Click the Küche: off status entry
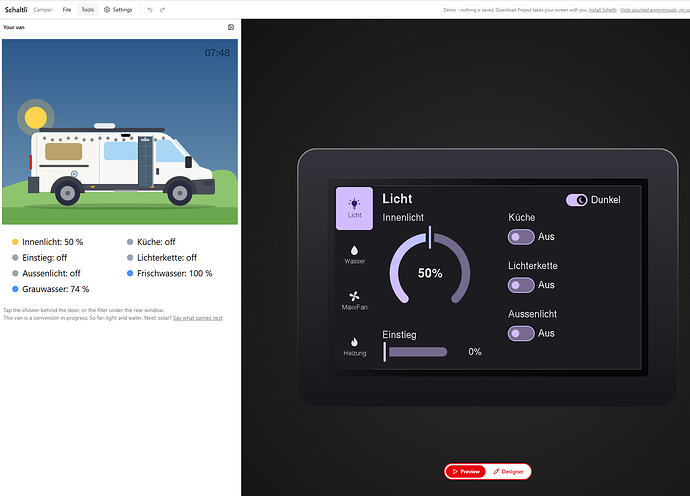The height and width of the screenshot is (496, 690). [x=151, y=242]
